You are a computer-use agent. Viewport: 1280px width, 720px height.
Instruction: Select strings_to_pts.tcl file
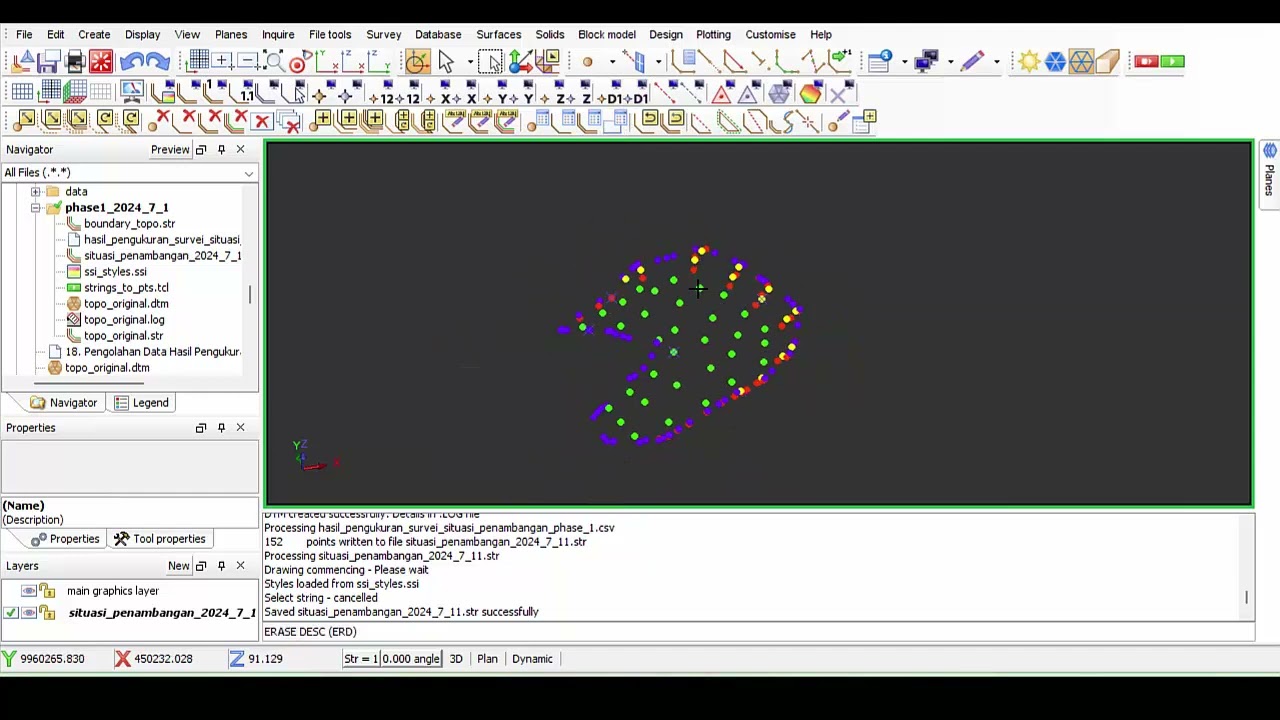[126, 287]
